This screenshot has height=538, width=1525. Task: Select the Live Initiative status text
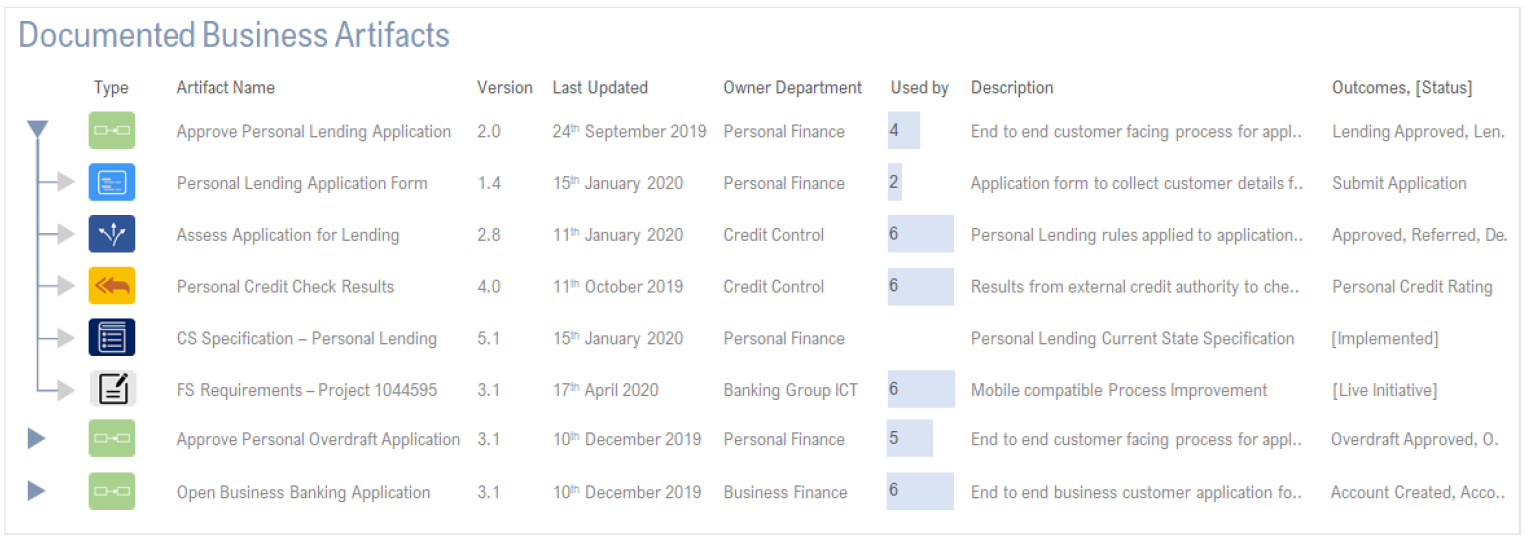click(1384, 390)
